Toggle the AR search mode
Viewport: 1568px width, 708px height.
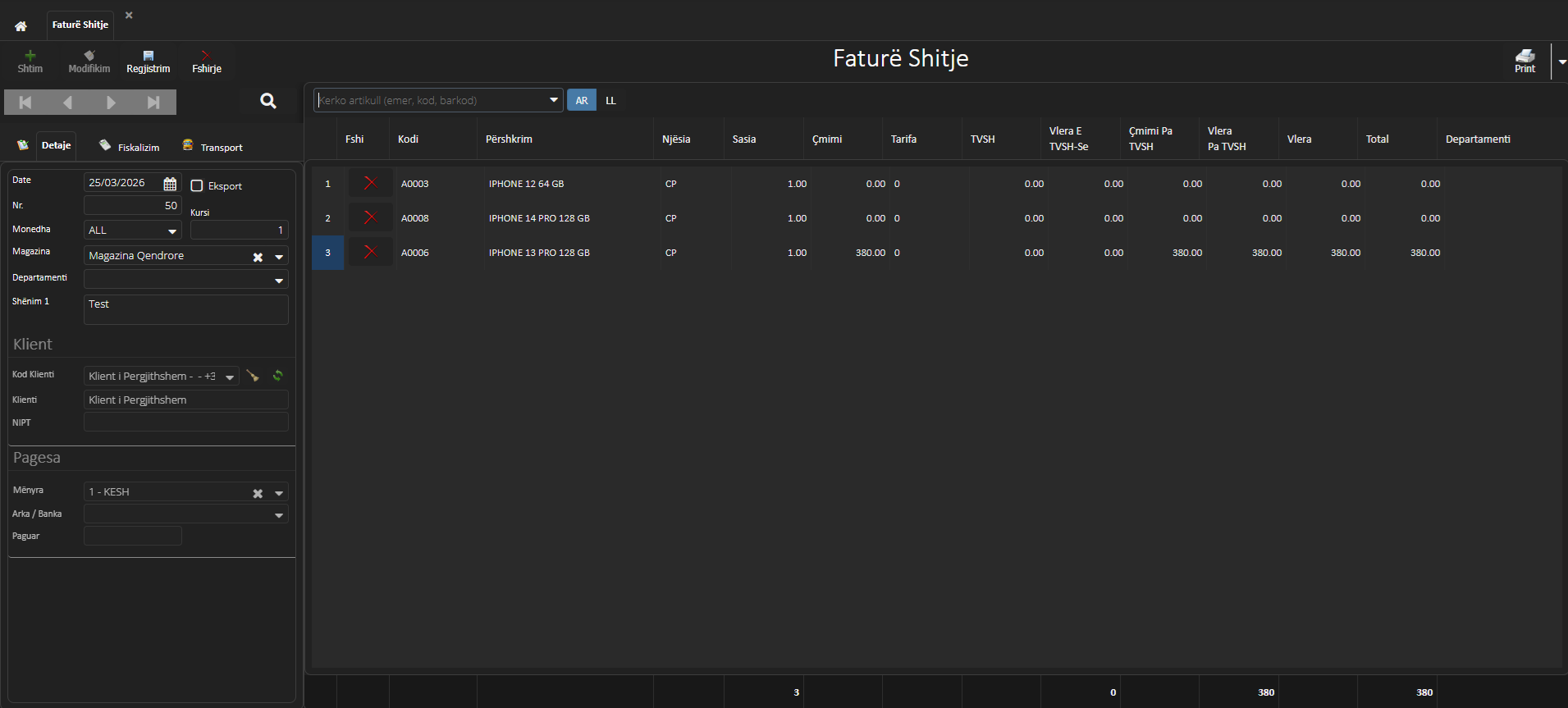pyautogui.click(x=582, y=101)
